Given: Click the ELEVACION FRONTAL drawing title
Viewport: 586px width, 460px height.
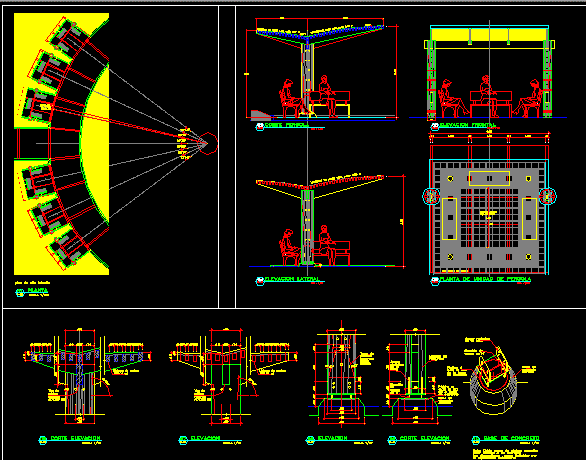Looking at the screenshot, I should (468, 126).
